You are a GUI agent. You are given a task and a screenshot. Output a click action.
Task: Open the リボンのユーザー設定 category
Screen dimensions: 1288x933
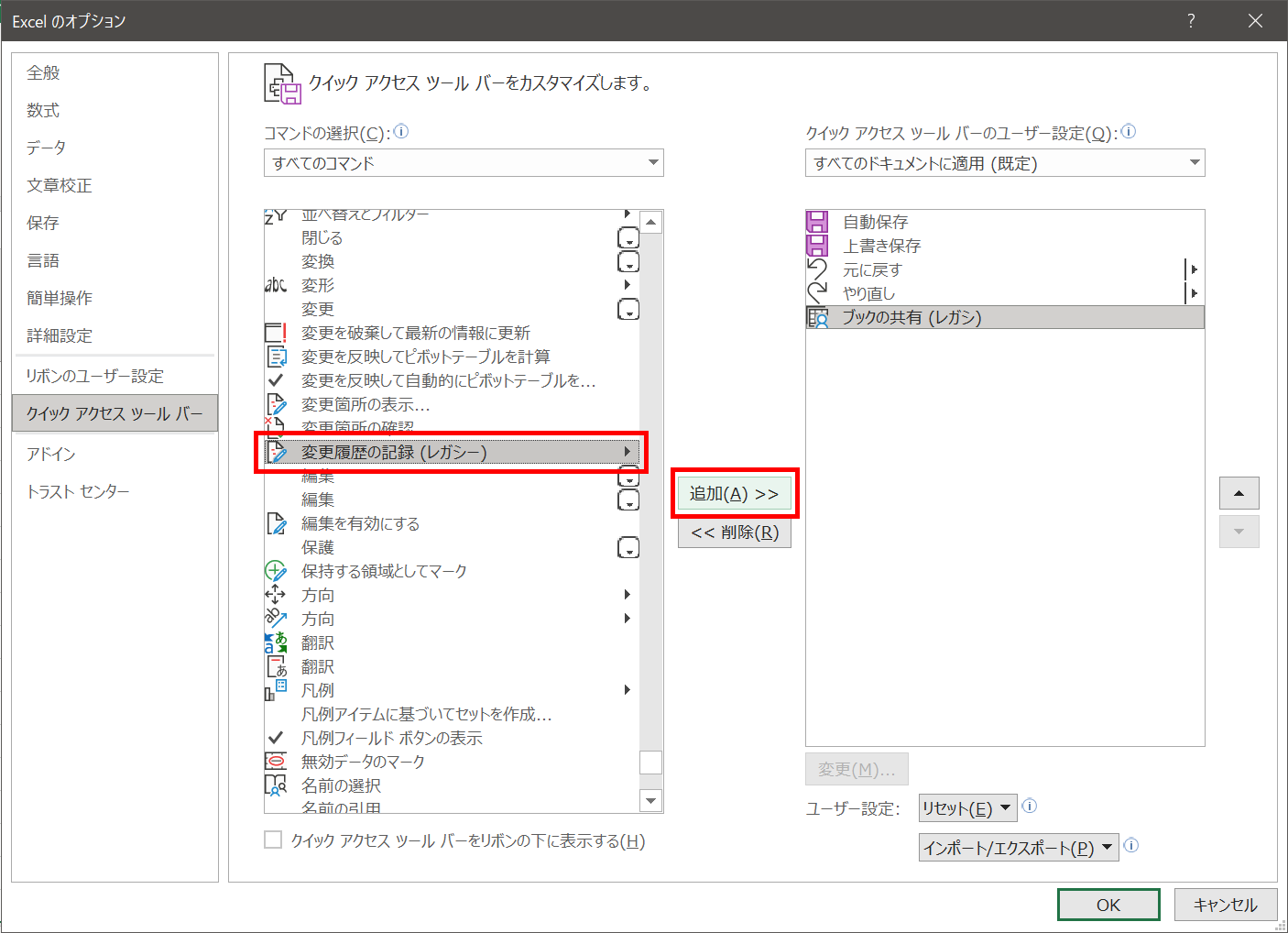pos(115,376)
